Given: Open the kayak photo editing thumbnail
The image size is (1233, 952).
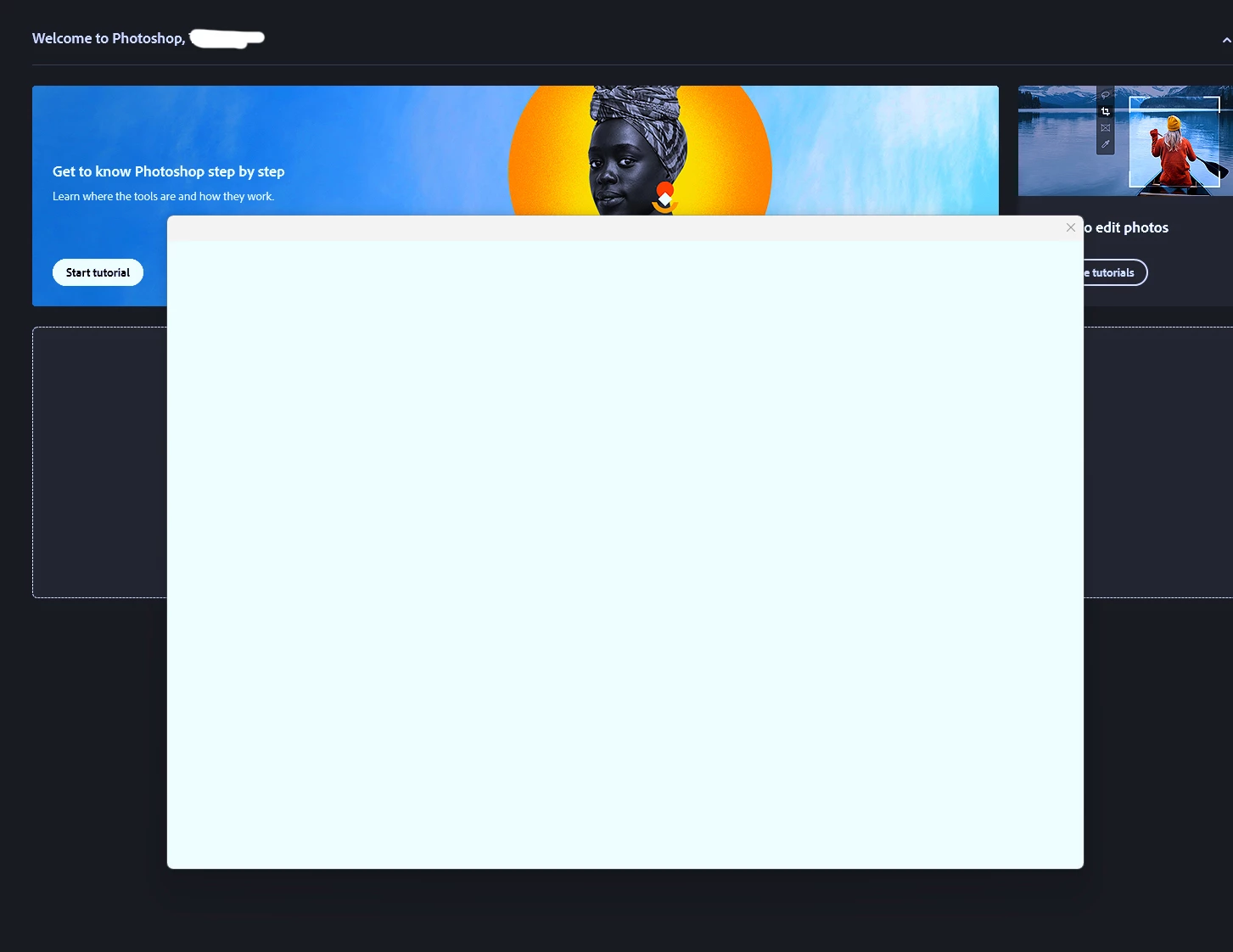Looking at the screenshot, I should 1125,141.
